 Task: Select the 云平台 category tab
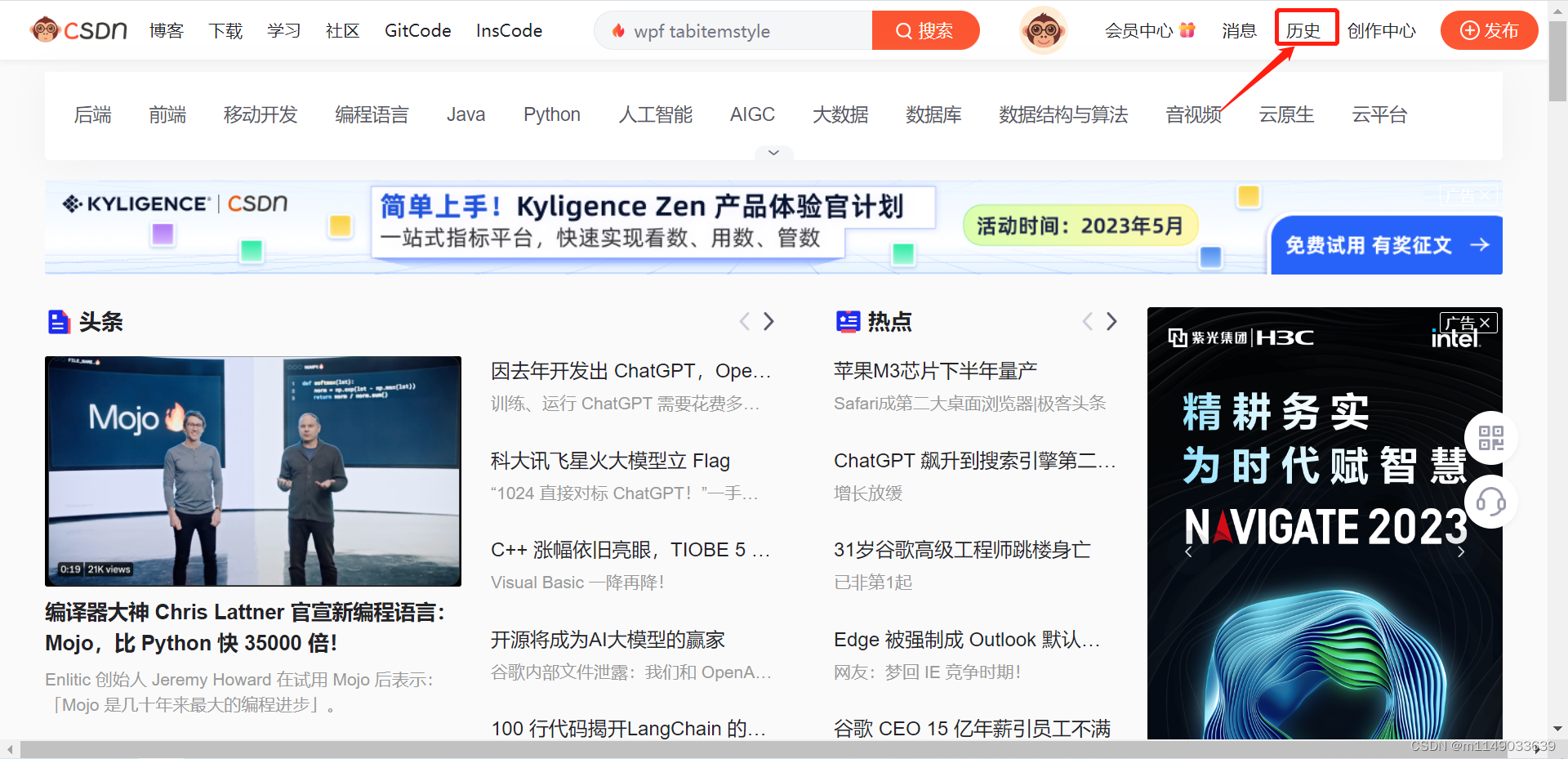(x=1379, y=114)
